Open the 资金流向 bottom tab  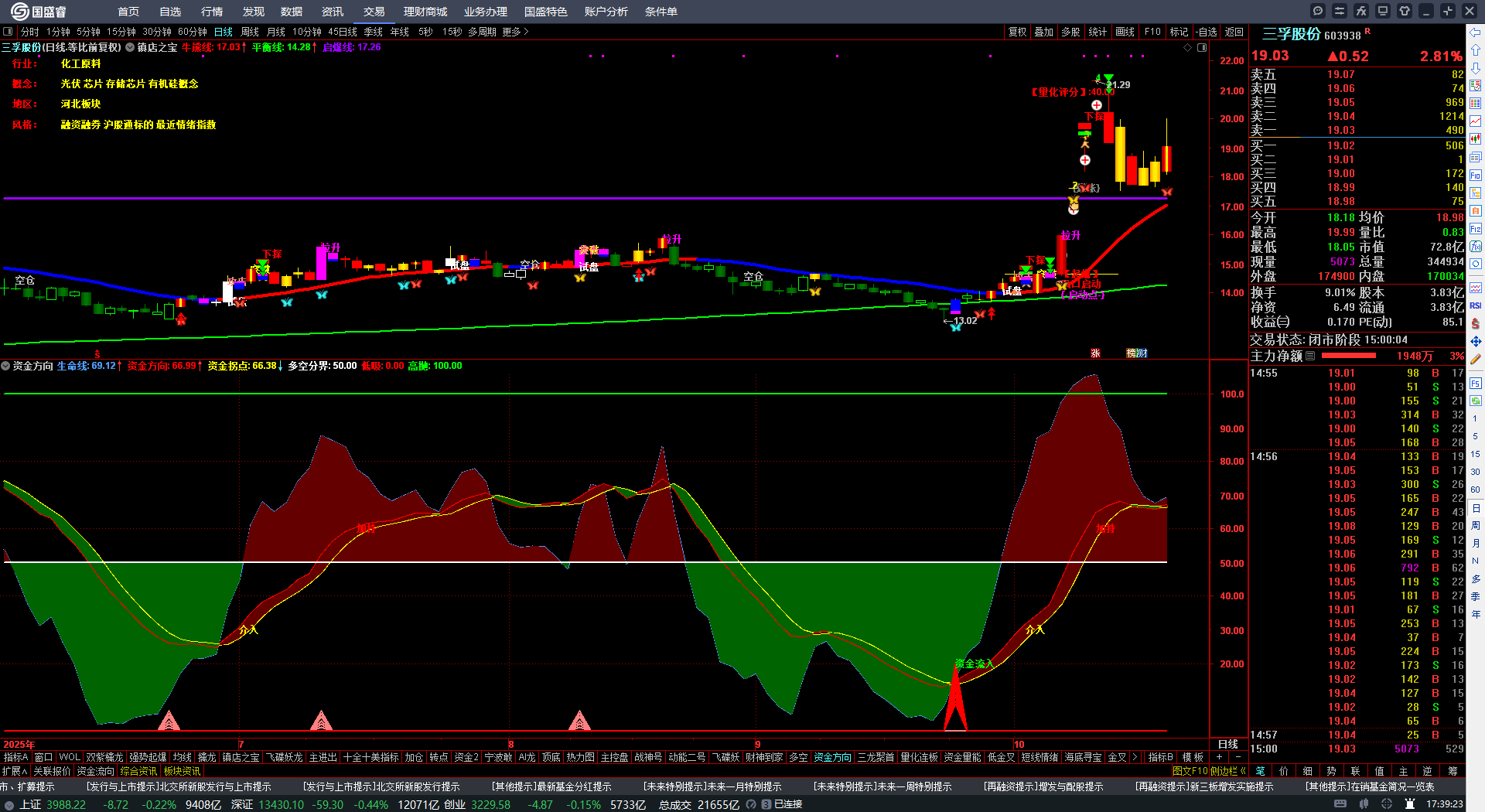click(x=96, y=771)
